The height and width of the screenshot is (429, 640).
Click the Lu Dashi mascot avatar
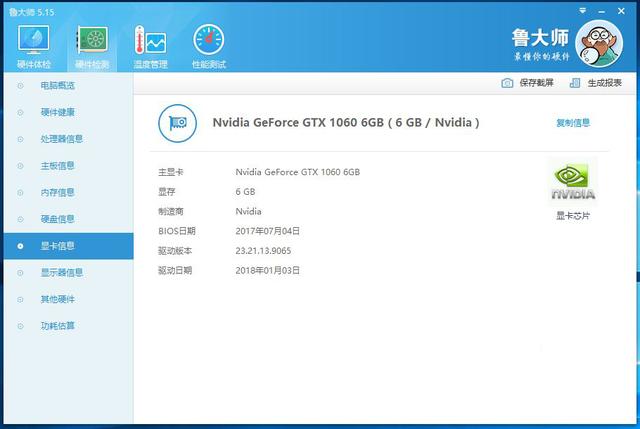click(599, 43)
